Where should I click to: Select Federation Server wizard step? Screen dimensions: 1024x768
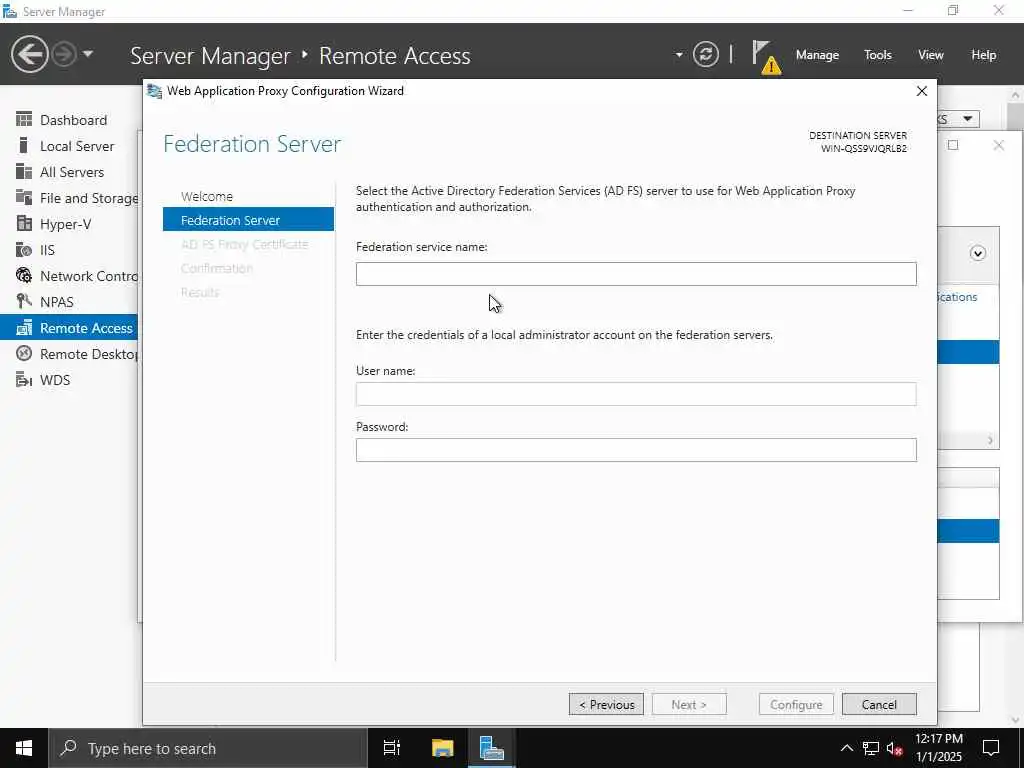(248, 219)
